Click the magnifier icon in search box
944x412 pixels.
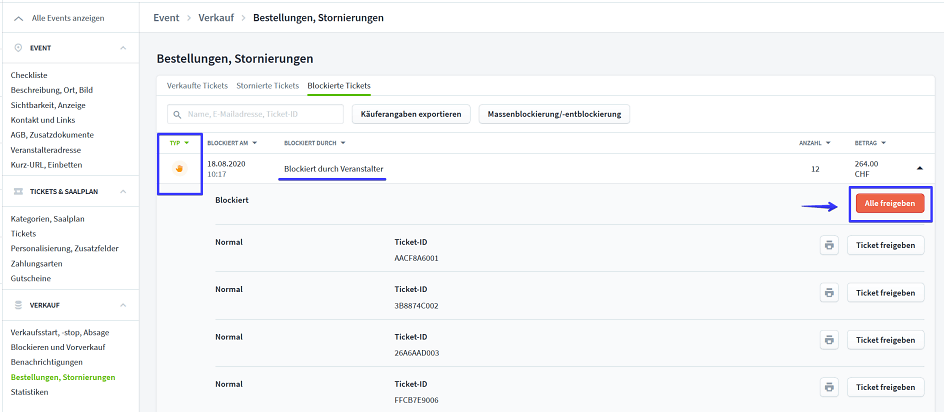179,114
